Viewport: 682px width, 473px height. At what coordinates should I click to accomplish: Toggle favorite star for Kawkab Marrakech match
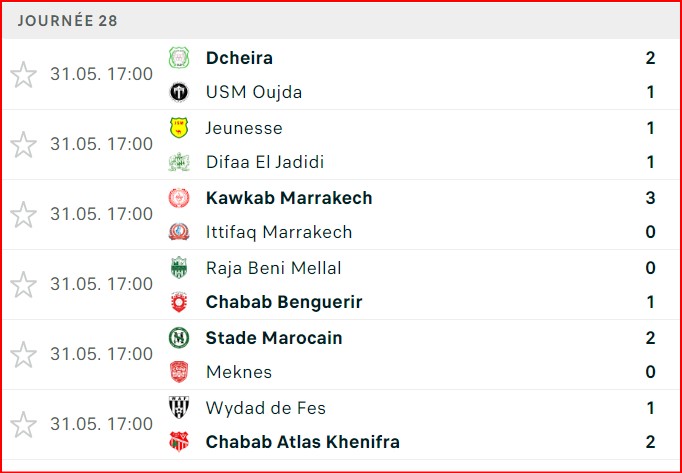coord(23,215)
